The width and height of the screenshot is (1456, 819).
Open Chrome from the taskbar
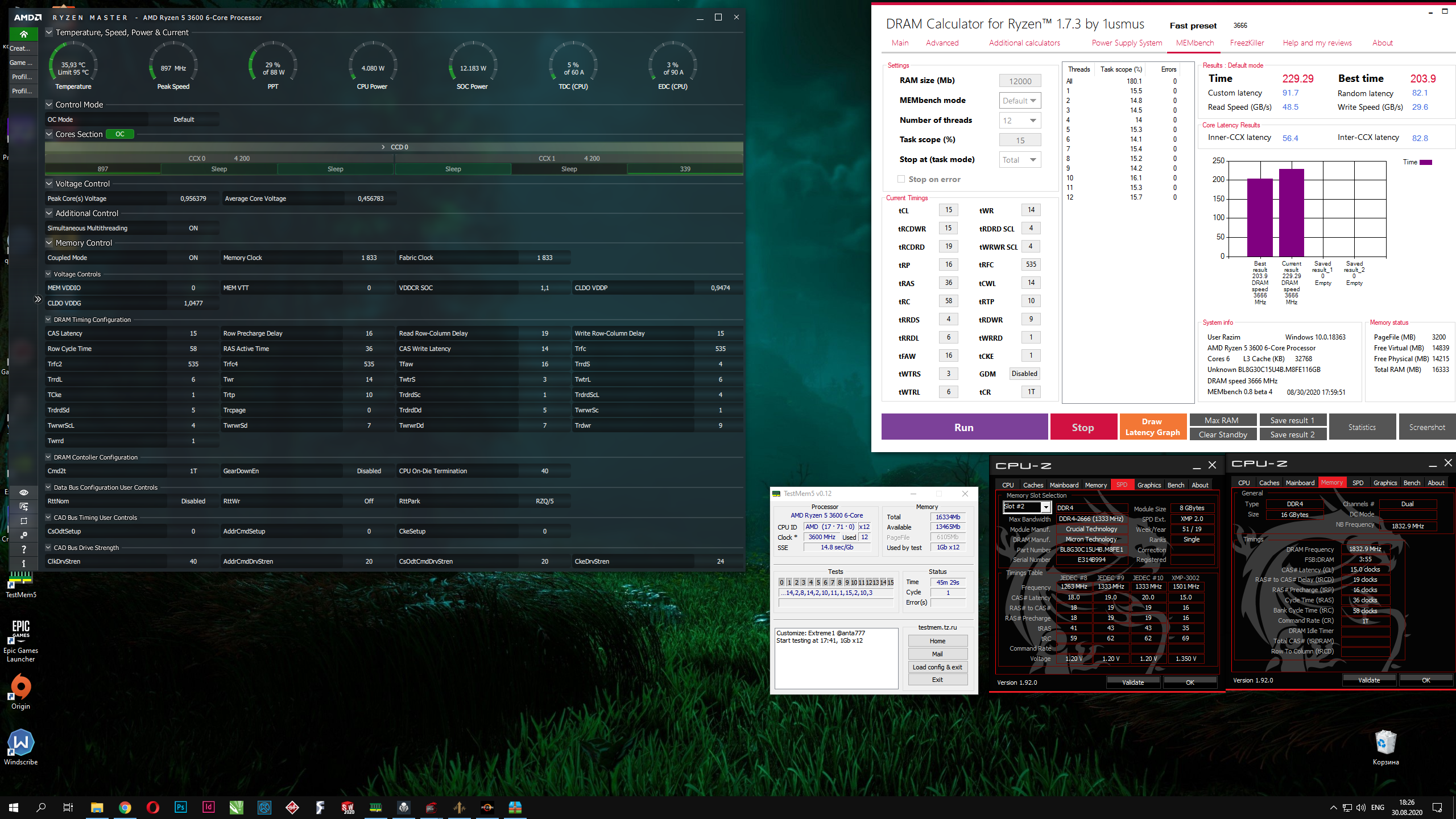(125, 808)
